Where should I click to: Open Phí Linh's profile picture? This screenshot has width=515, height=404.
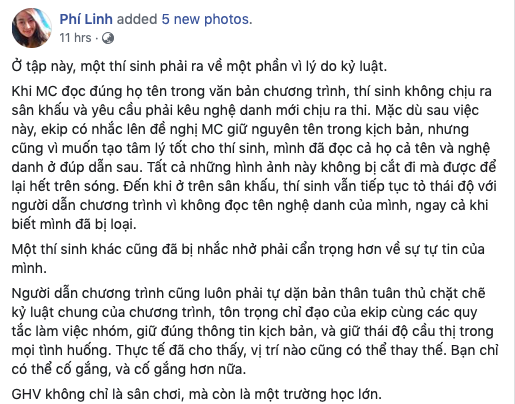coord(32,28)
